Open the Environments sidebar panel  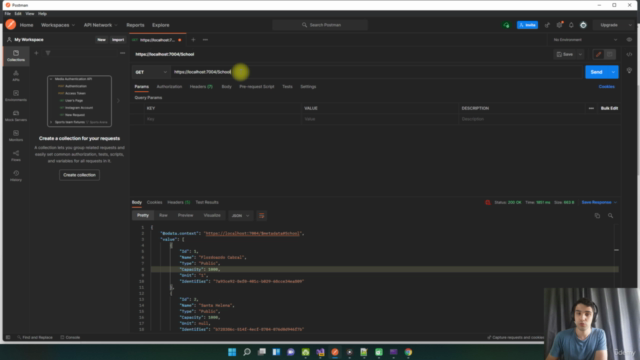(x=16, y=96)
